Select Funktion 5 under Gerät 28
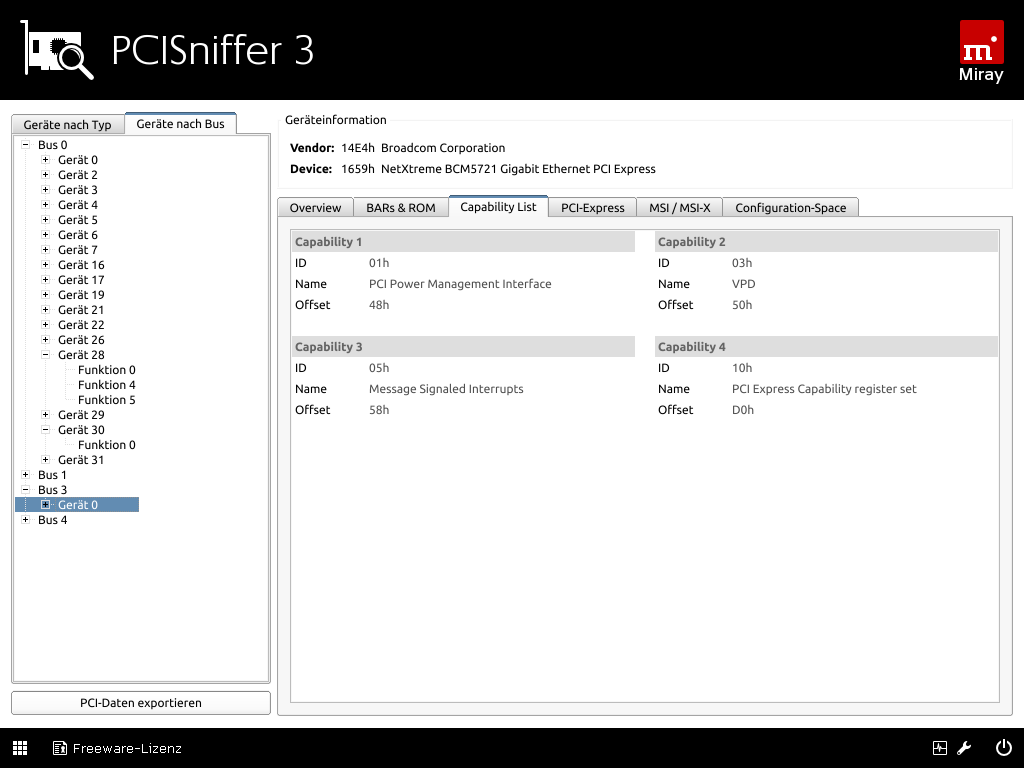This screenshot has width=1024, height=768. tap(106, 400)
